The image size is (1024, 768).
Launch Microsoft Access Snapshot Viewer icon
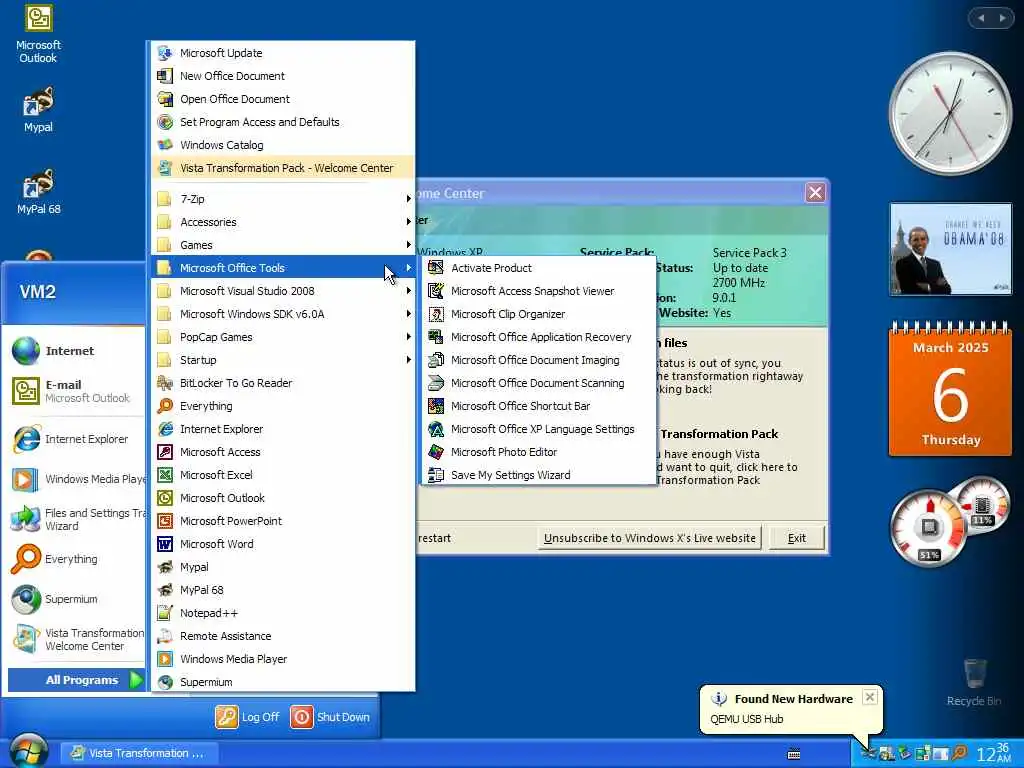[x=436, y=291]
